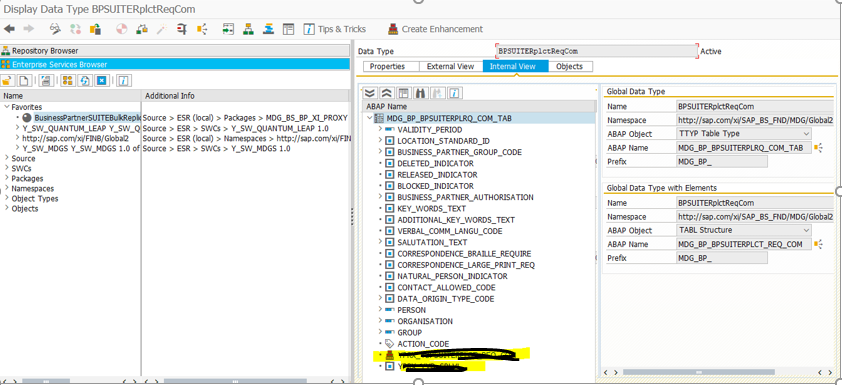Expand the SWCs node

(x=6, y=168)
